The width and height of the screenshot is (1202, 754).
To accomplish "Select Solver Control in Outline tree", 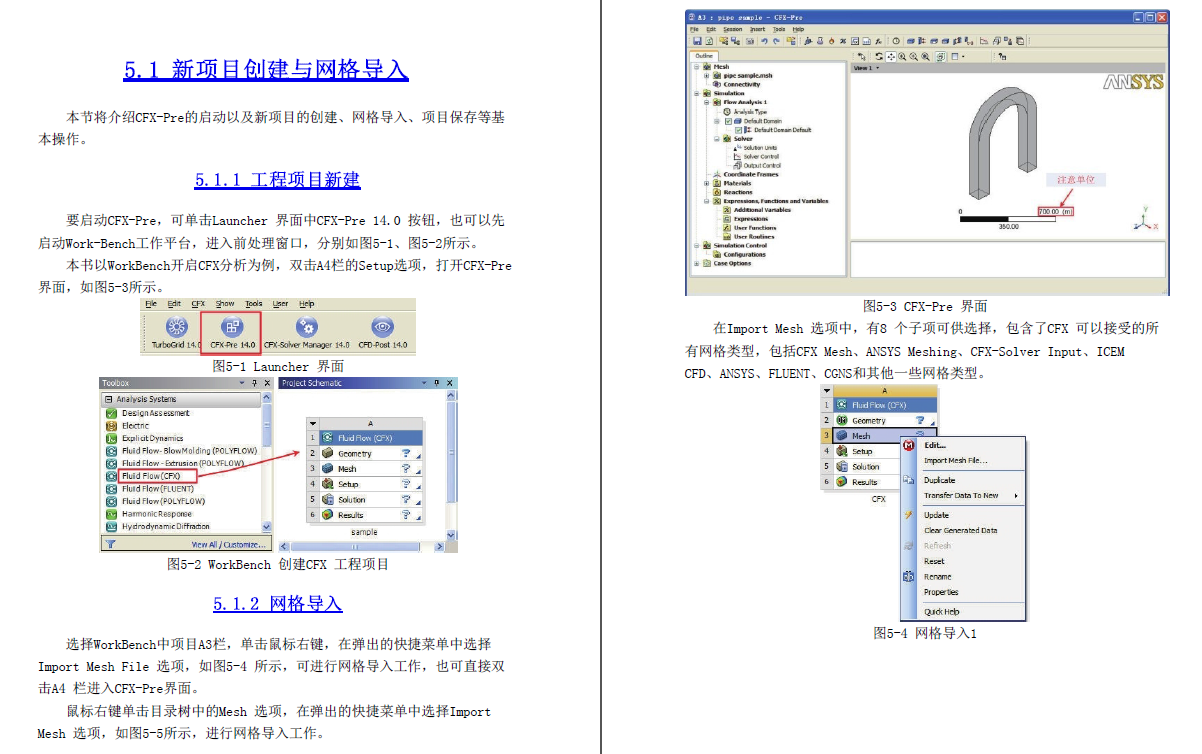I will 760,157.
